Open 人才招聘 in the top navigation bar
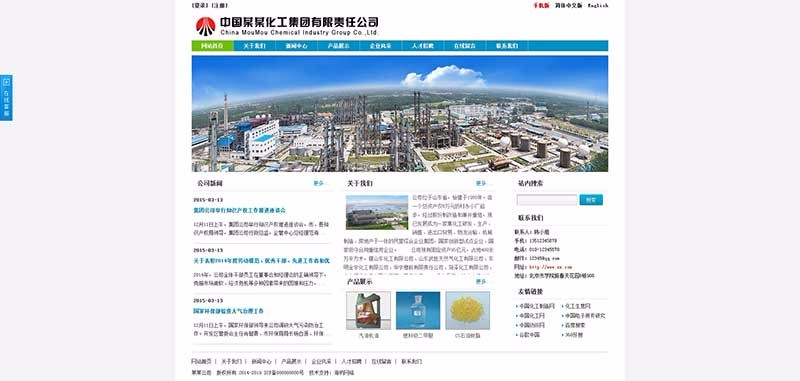Viewport: 800px width, 381px height. point(422,46)
